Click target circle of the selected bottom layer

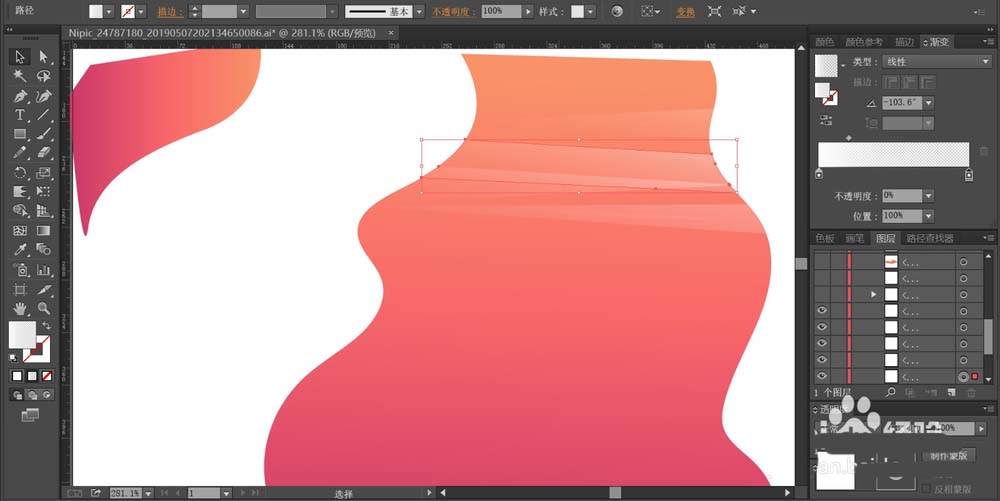(964, 376)
